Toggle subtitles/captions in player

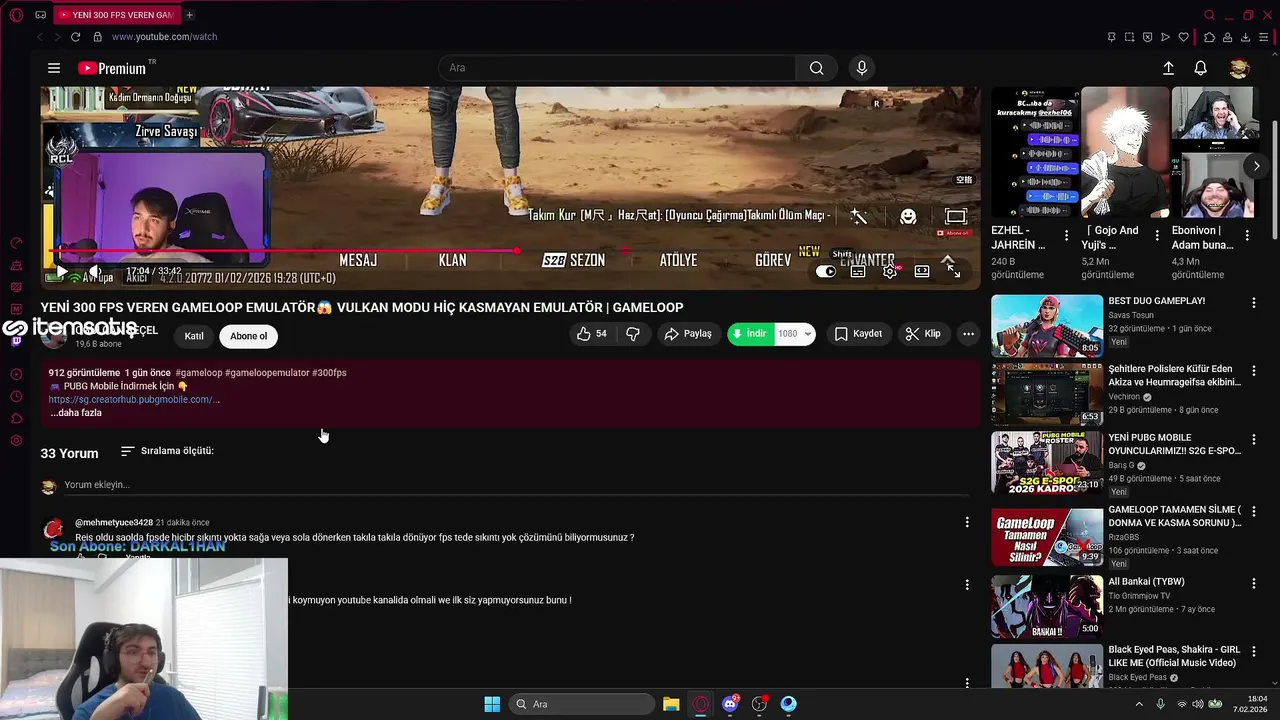point(858,271)
